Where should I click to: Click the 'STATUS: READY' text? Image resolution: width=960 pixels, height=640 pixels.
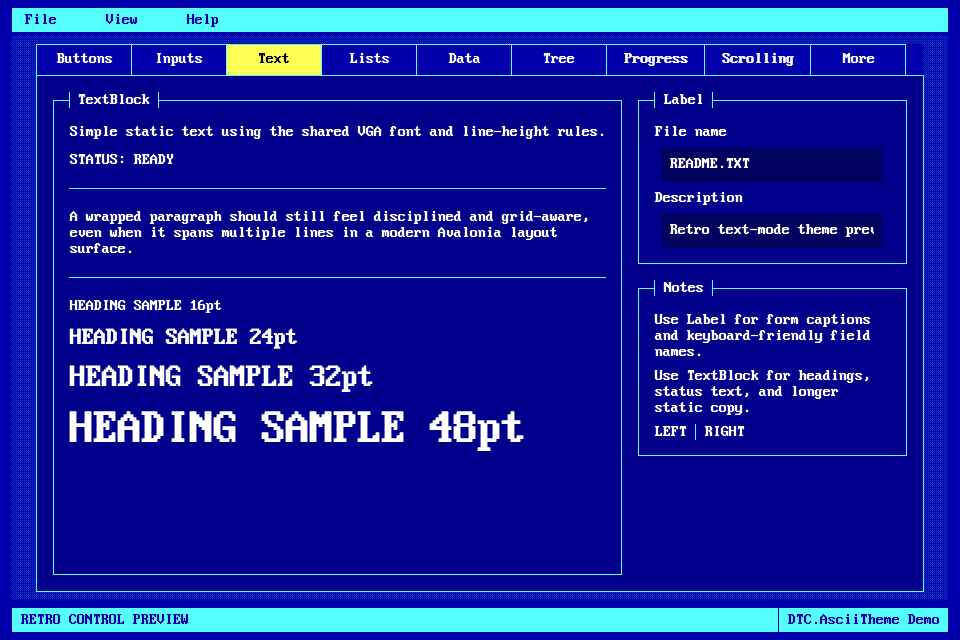pos(121,160)
